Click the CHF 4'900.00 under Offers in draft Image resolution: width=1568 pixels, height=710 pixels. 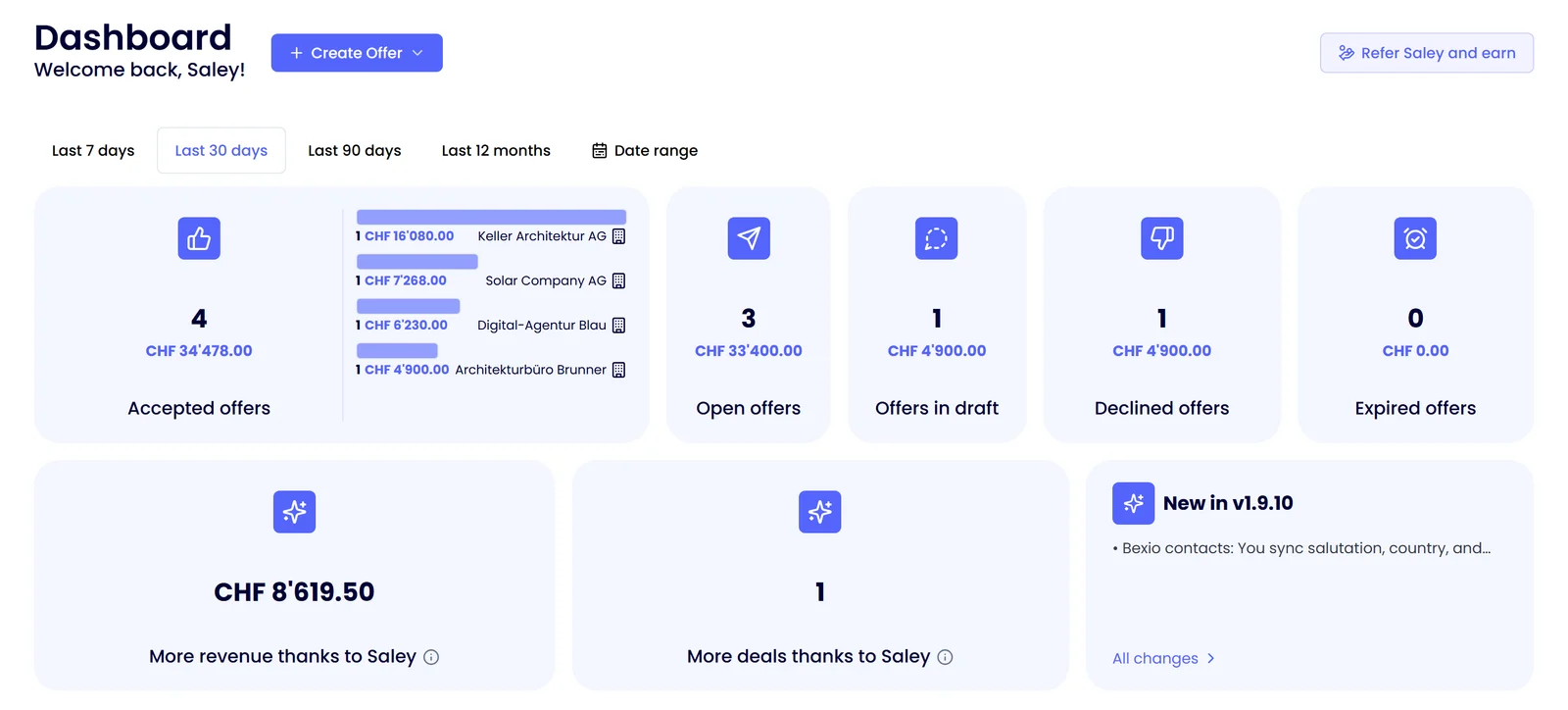(937, 351)
